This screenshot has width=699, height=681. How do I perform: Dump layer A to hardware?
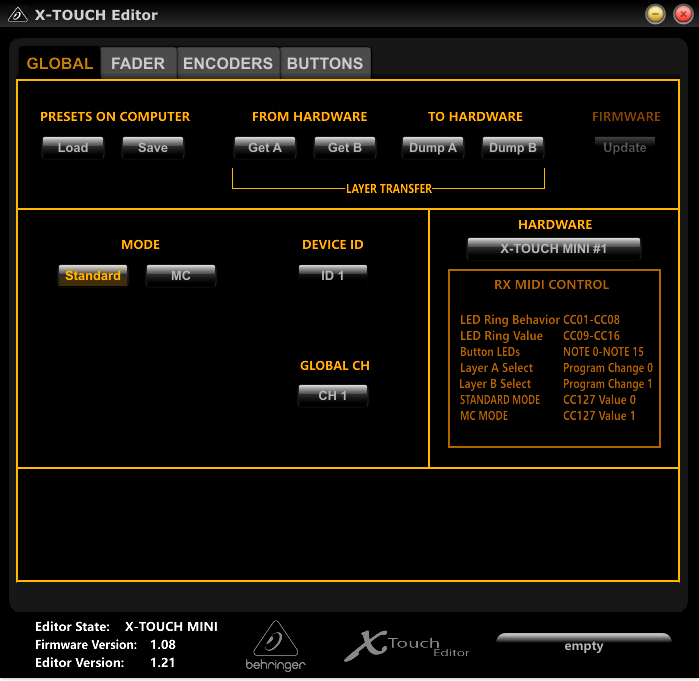coord(433,148)
